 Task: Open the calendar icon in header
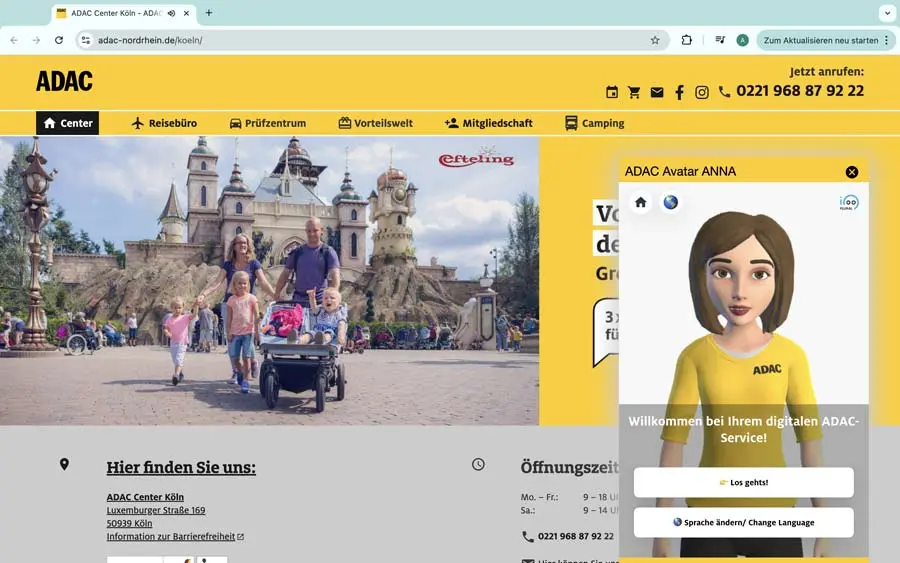pyautogui.click(x=612, y=92)
